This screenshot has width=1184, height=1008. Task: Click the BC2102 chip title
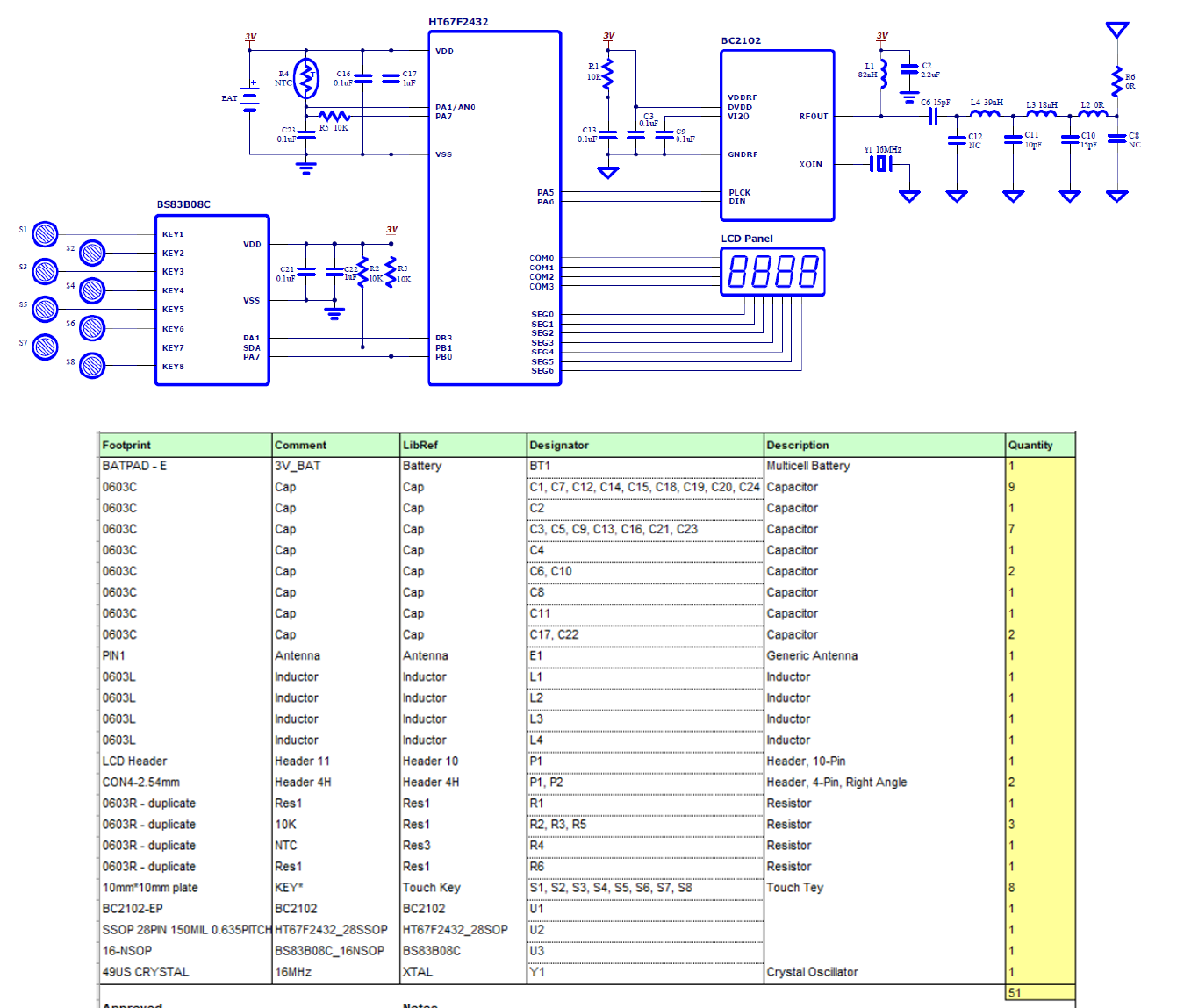pos(741,40)
